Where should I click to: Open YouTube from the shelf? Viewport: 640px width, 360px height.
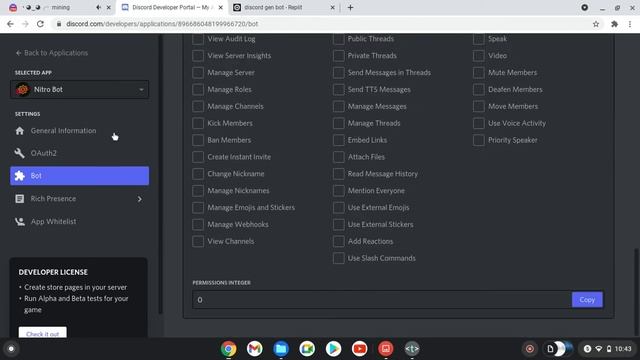point(360,349)
